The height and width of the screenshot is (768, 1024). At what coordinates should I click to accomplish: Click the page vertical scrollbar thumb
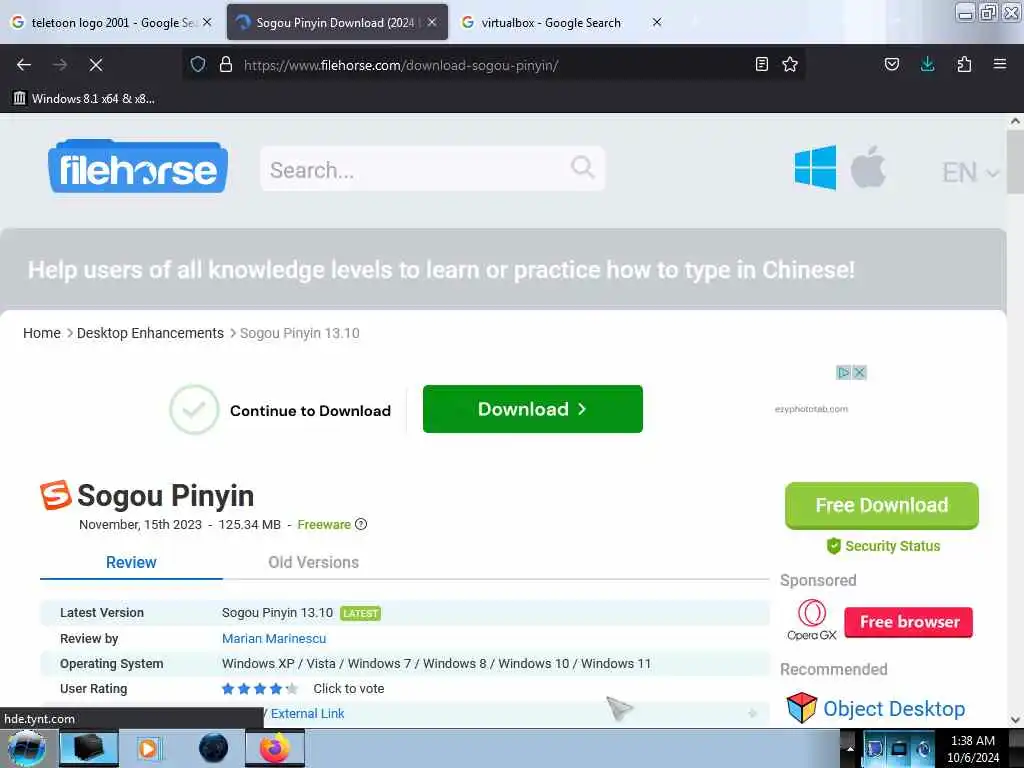(x=1015, y=161)
